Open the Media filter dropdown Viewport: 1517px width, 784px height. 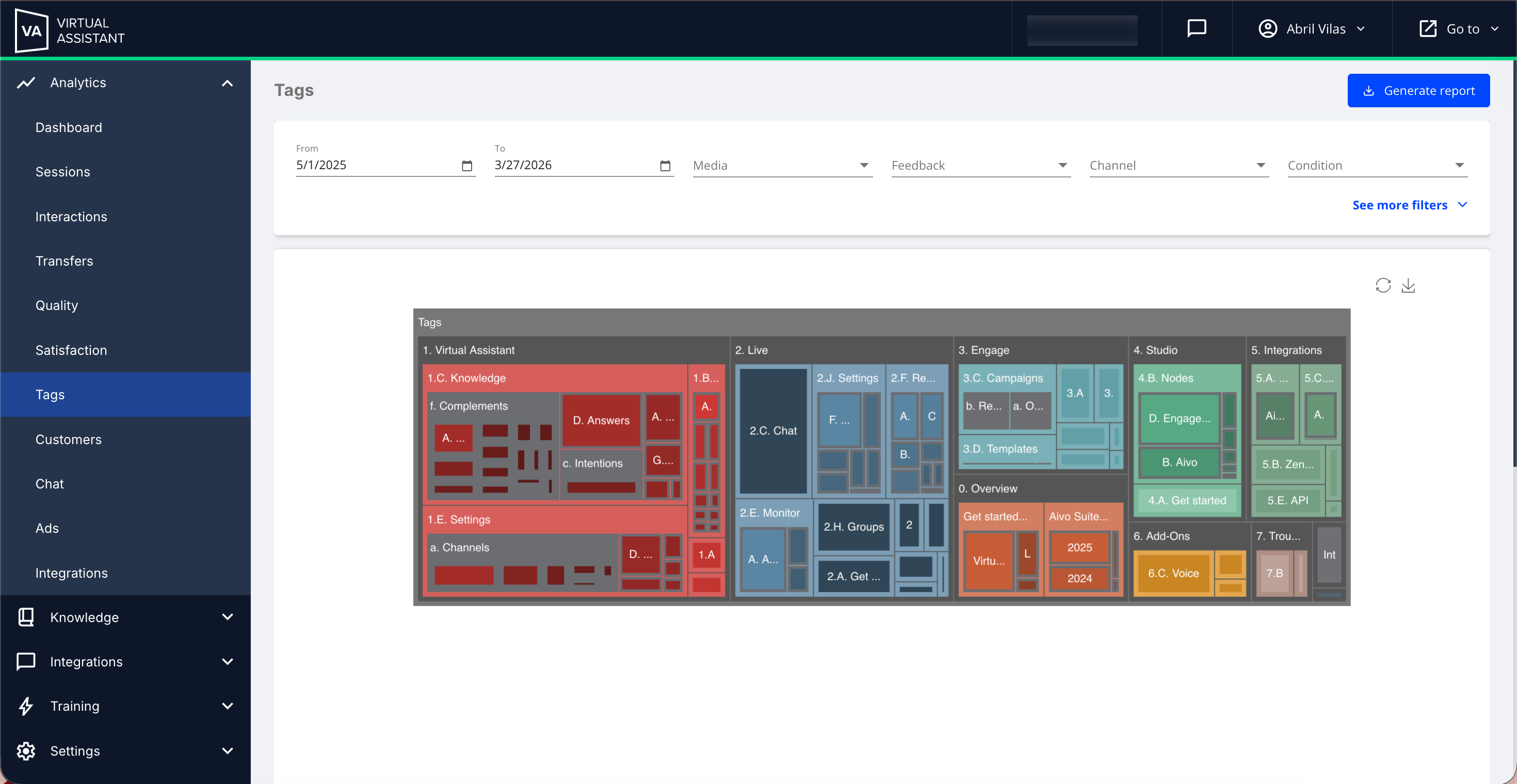tap(782, 166)
